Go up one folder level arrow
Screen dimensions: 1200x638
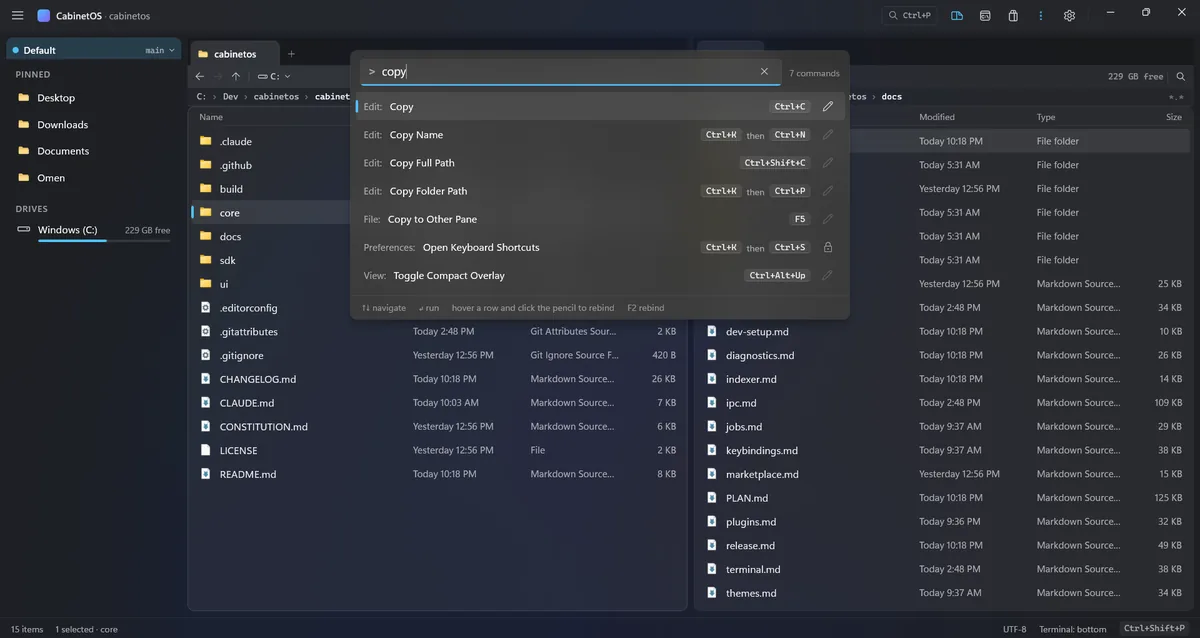coord(236,76)
